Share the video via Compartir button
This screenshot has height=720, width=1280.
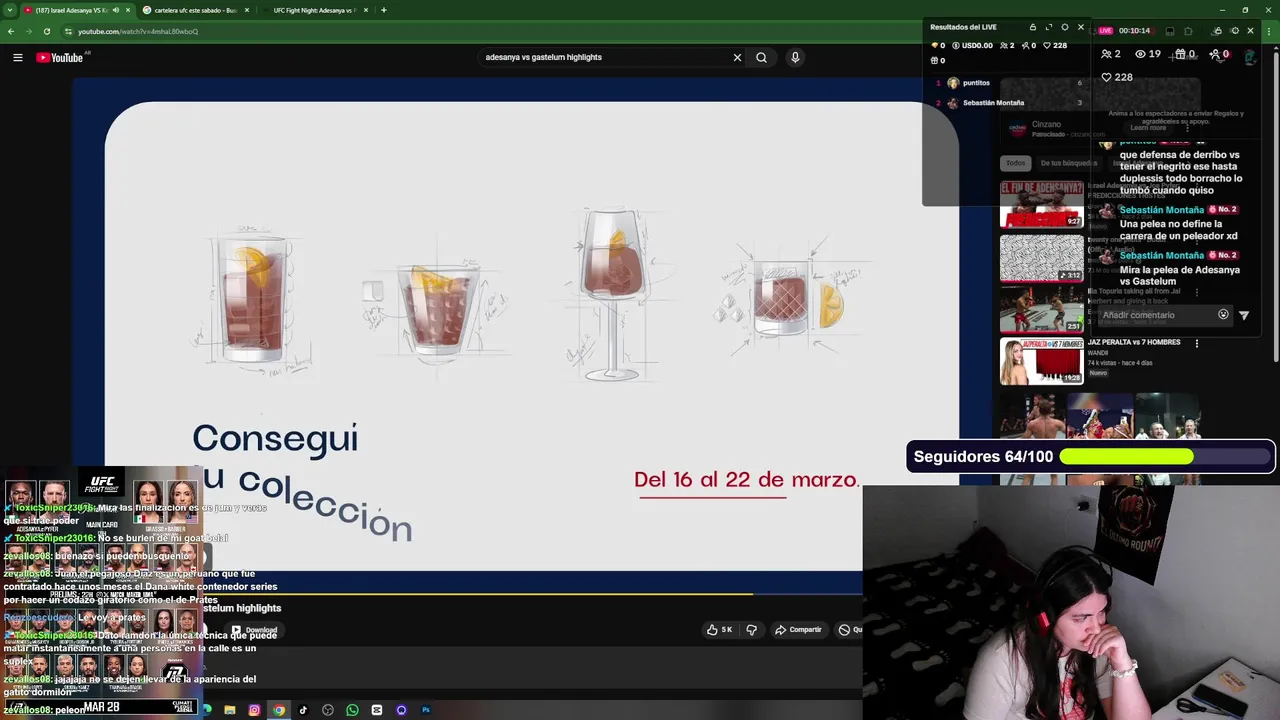pyautogui.click(x=798, y=630)
